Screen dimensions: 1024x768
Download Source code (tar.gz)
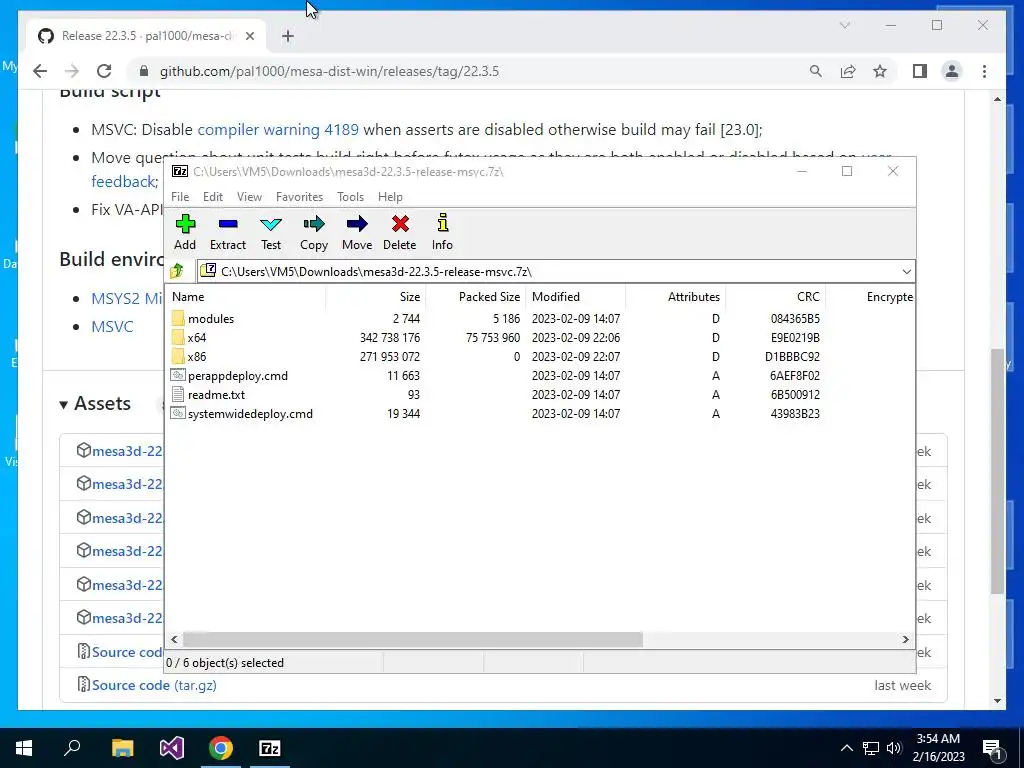pos(154,685)
